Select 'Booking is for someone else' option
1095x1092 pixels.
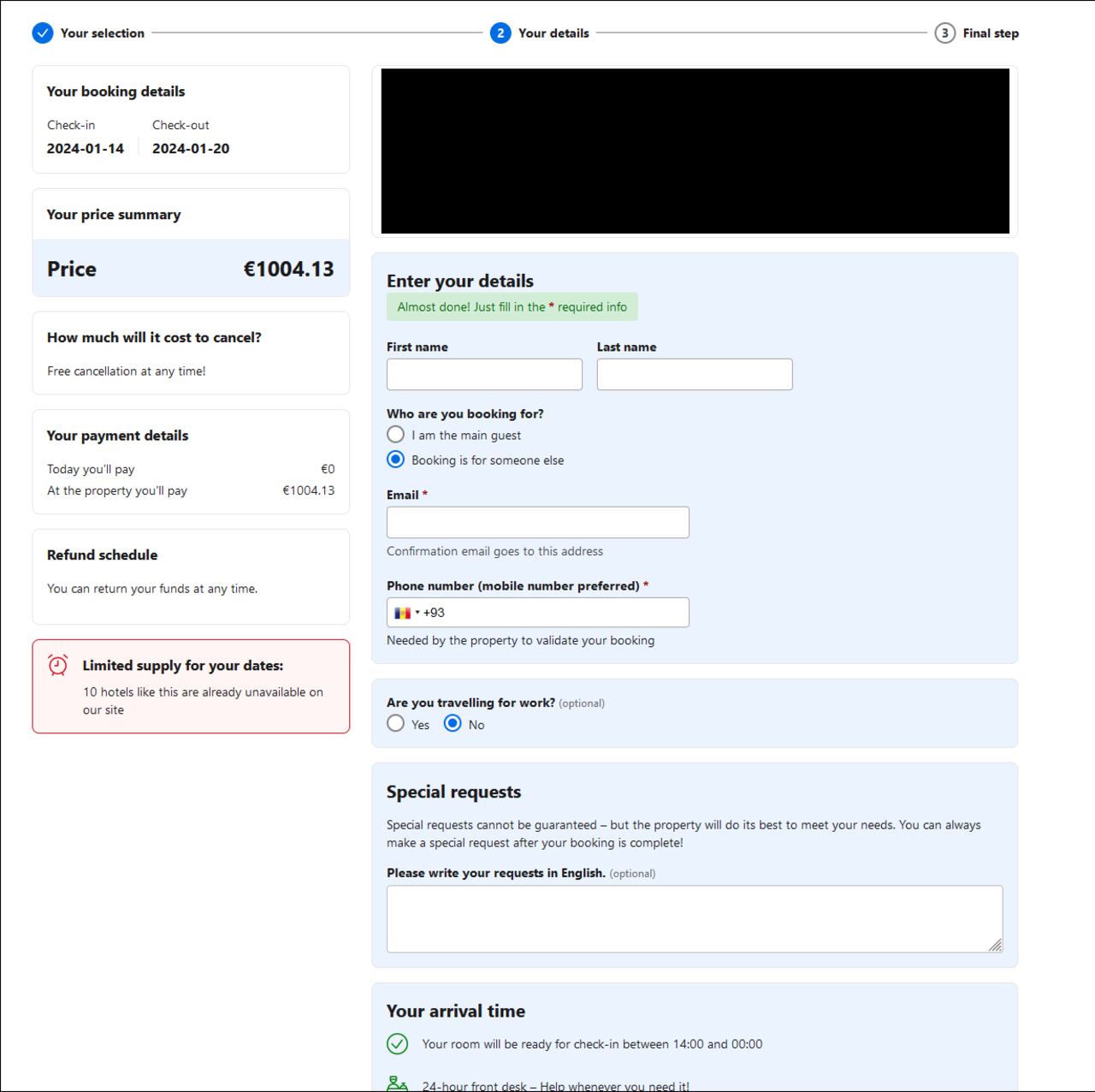(x=395, y=460)
